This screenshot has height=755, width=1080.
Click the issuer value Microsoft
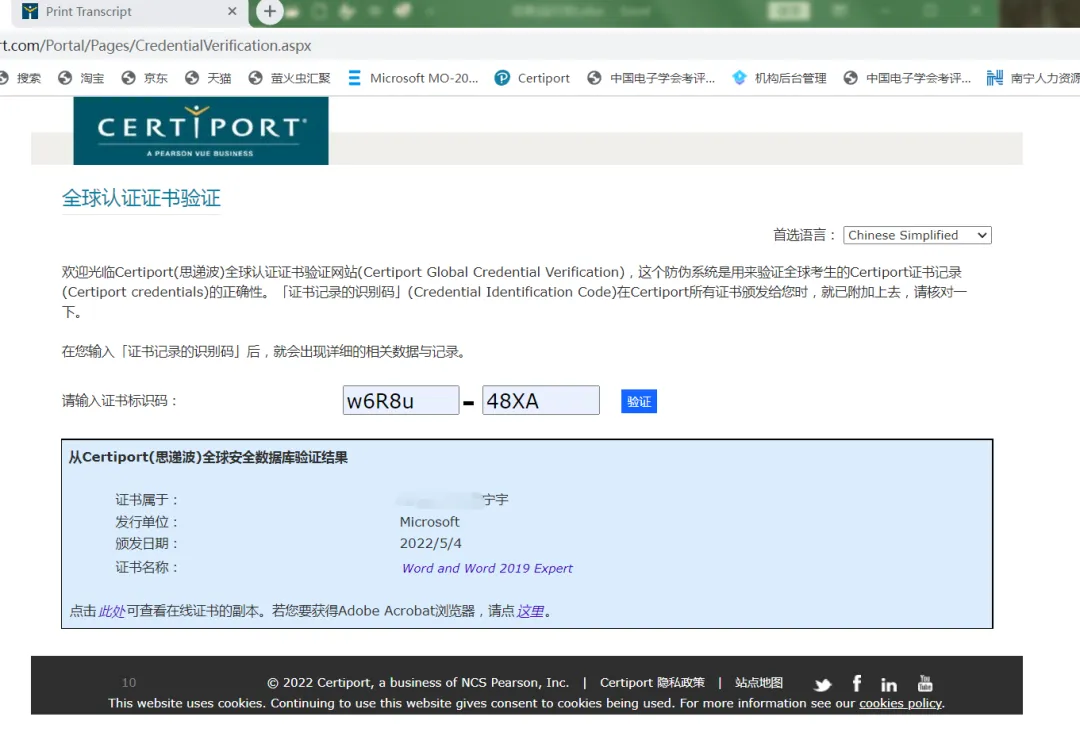429,522
